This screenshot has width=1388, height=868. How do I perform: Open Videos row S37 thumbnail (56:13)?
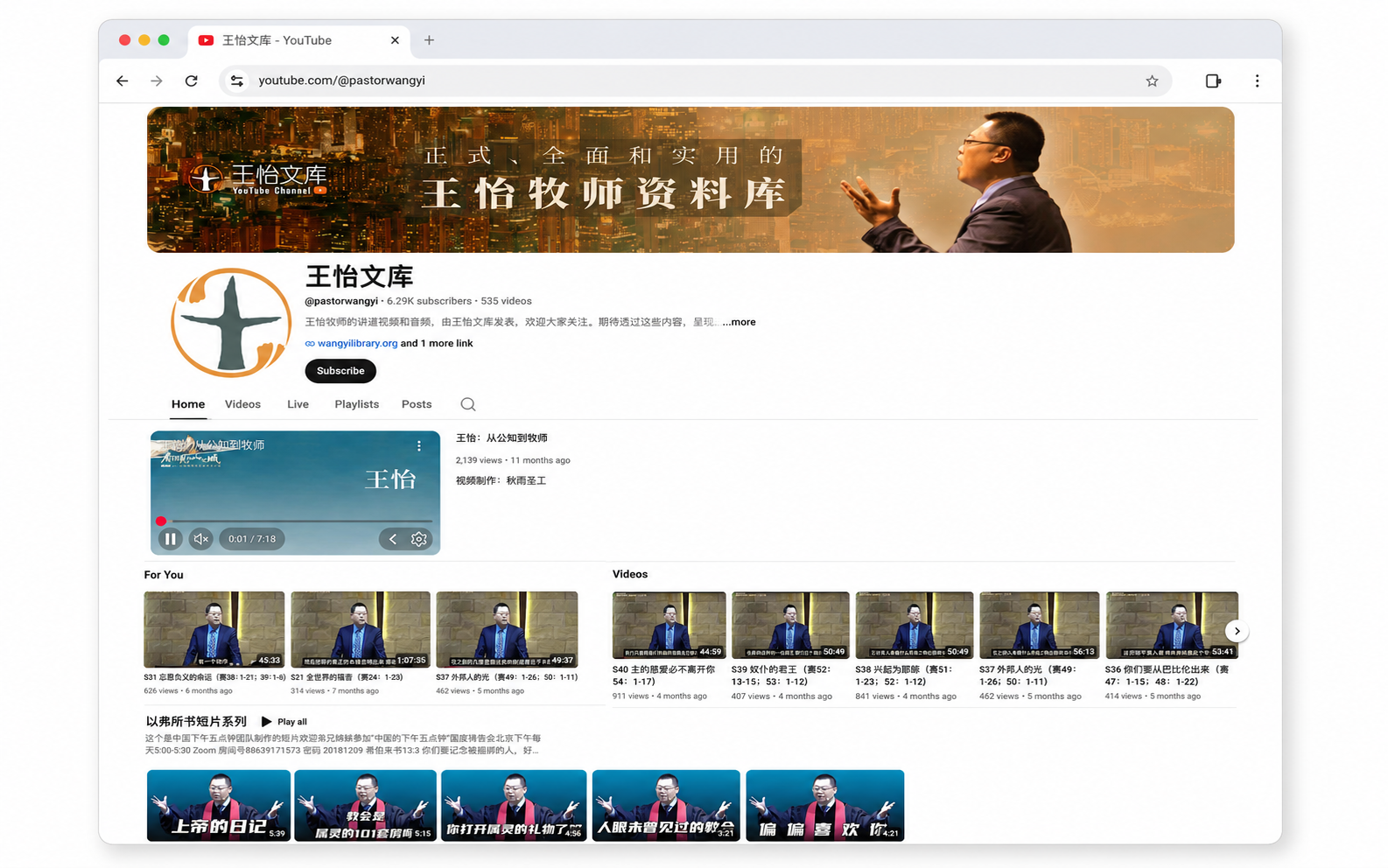point(1039,625)
